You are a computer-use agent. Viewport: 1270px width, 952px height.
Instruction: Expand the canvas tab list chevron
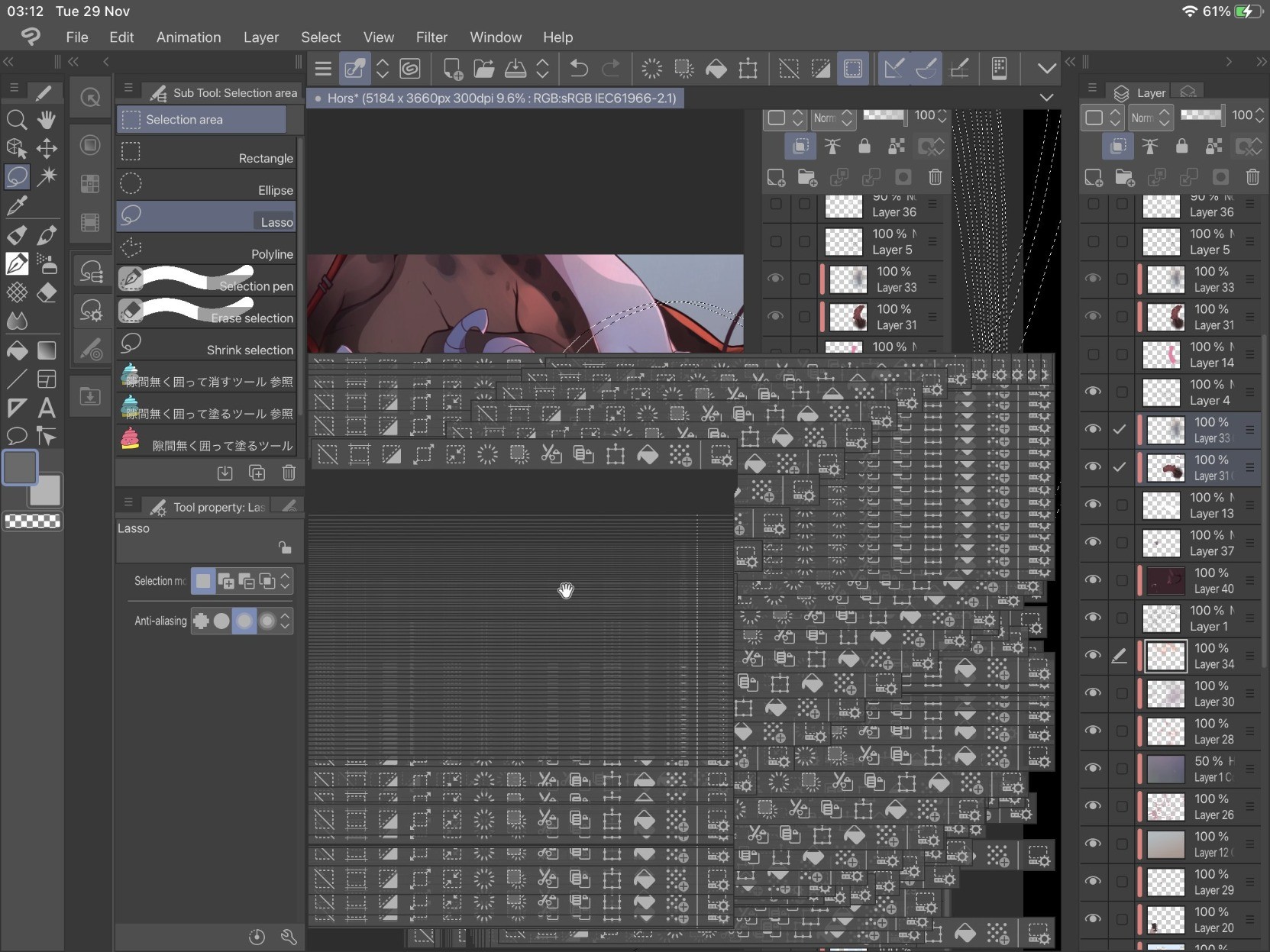(1046, 98)
